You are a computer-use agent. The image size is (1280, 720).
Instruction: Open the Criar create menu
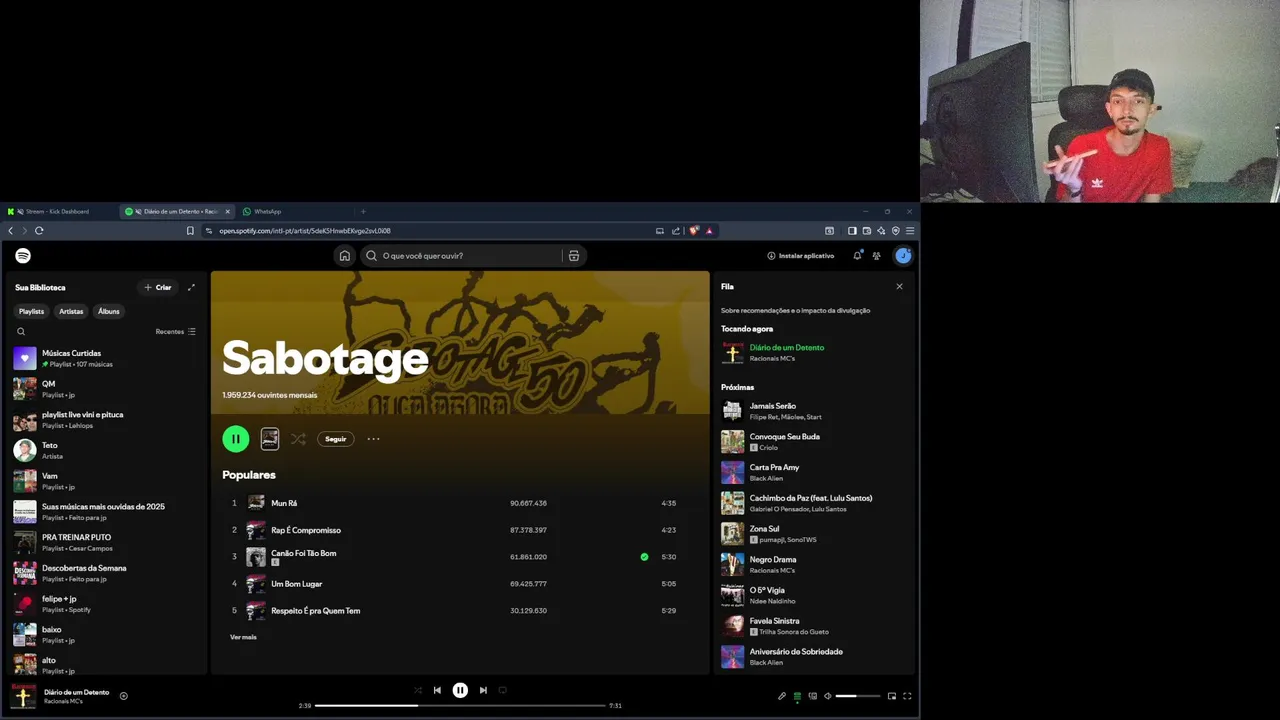(158, 288)
